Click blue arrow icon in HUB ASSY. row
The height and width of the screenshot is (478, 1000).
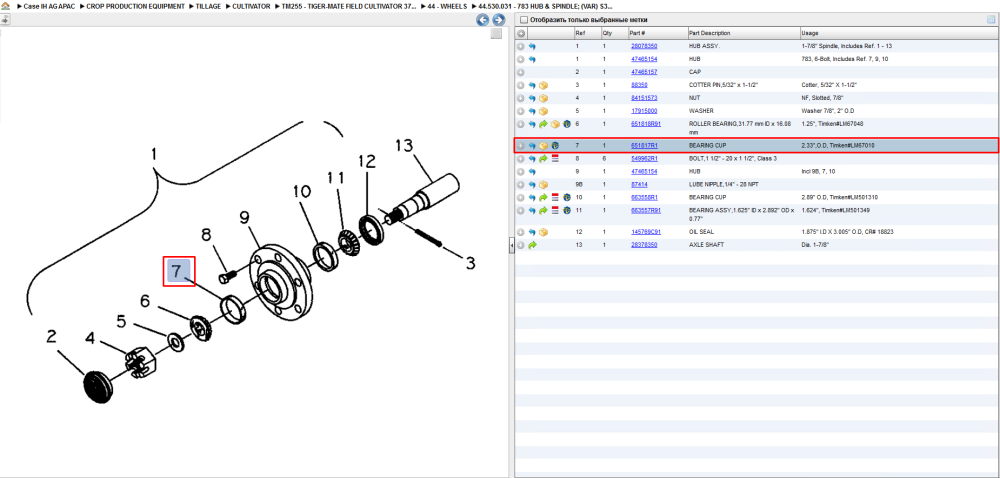point(533,47)
